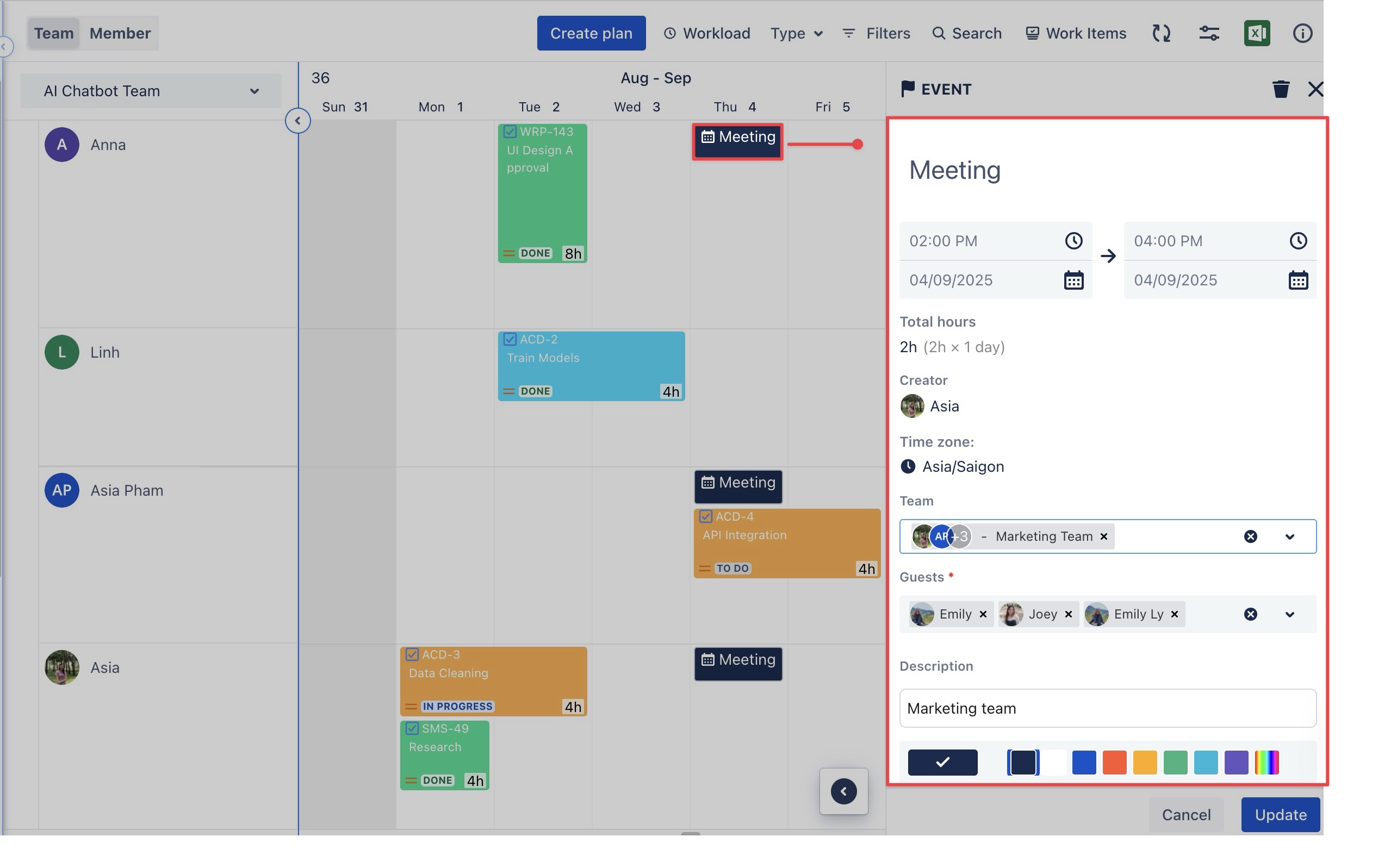Click the info circle icon
The image size is (1378, 868).
[x=1302, y=33]
